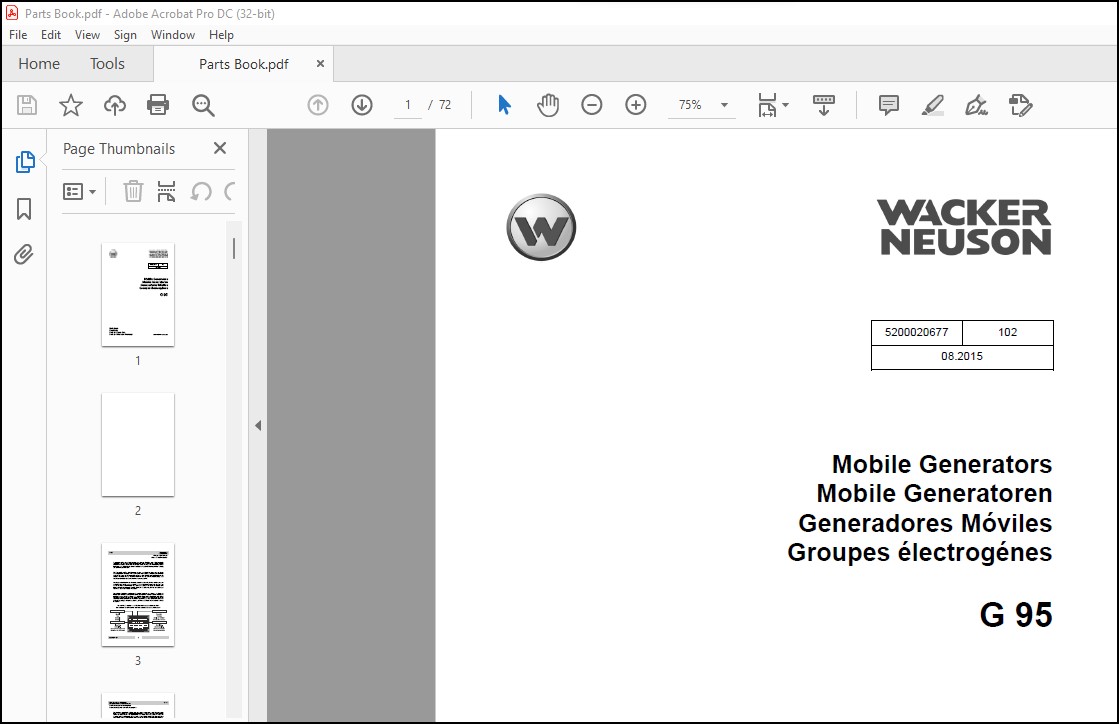
Task: Zoom out with minus icon
Action: [x=592, y=105]
